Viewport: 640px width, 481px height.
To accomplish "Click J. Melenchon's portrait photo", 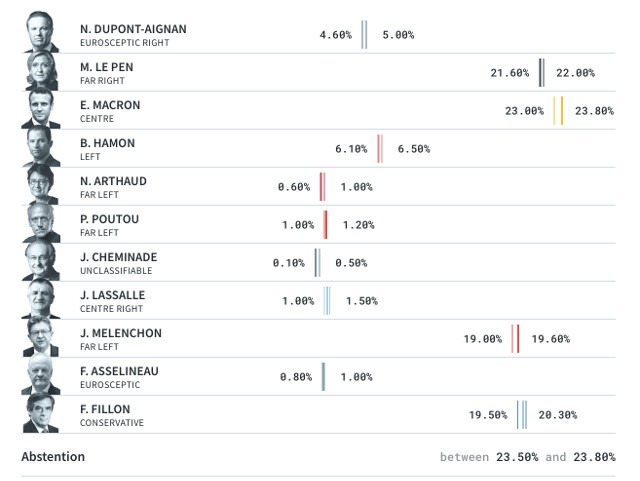I will (x=41, y=338).
